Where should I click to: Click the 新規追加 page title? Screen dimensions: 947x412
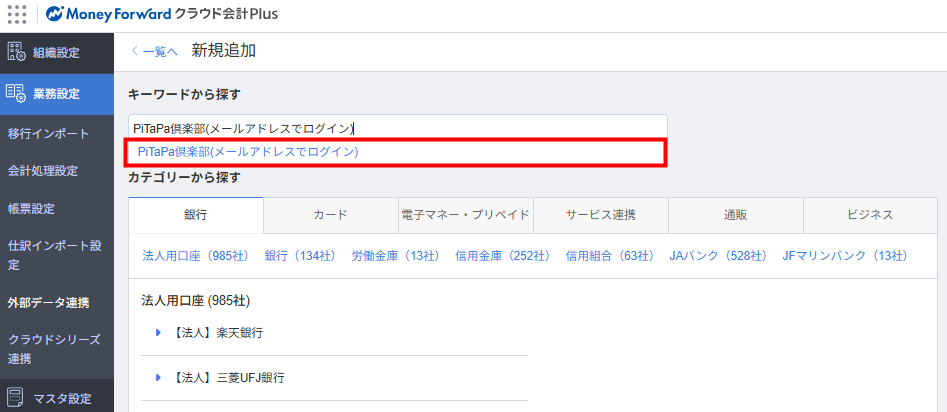tap(223, 51)
